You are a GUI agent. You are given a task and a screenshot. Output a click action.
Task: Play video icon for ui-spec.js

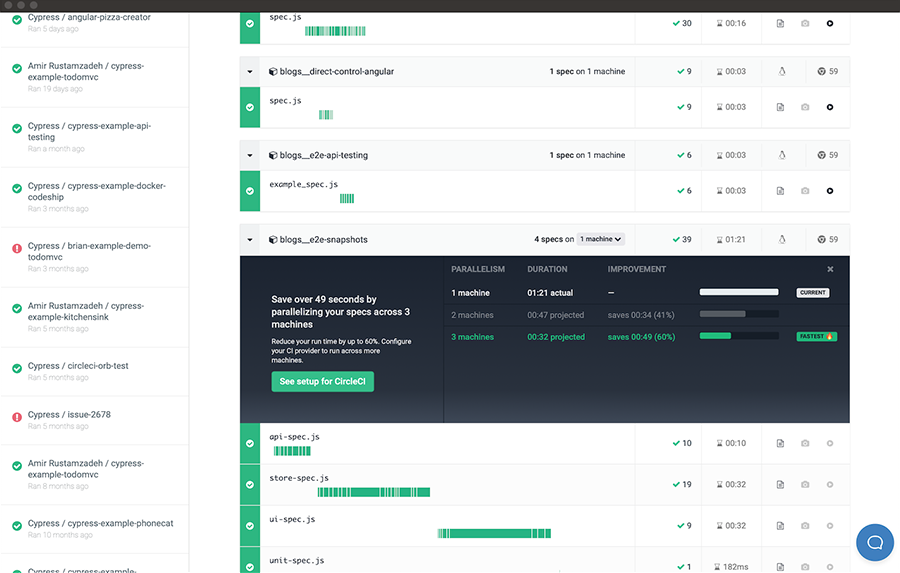click(830, 526)
